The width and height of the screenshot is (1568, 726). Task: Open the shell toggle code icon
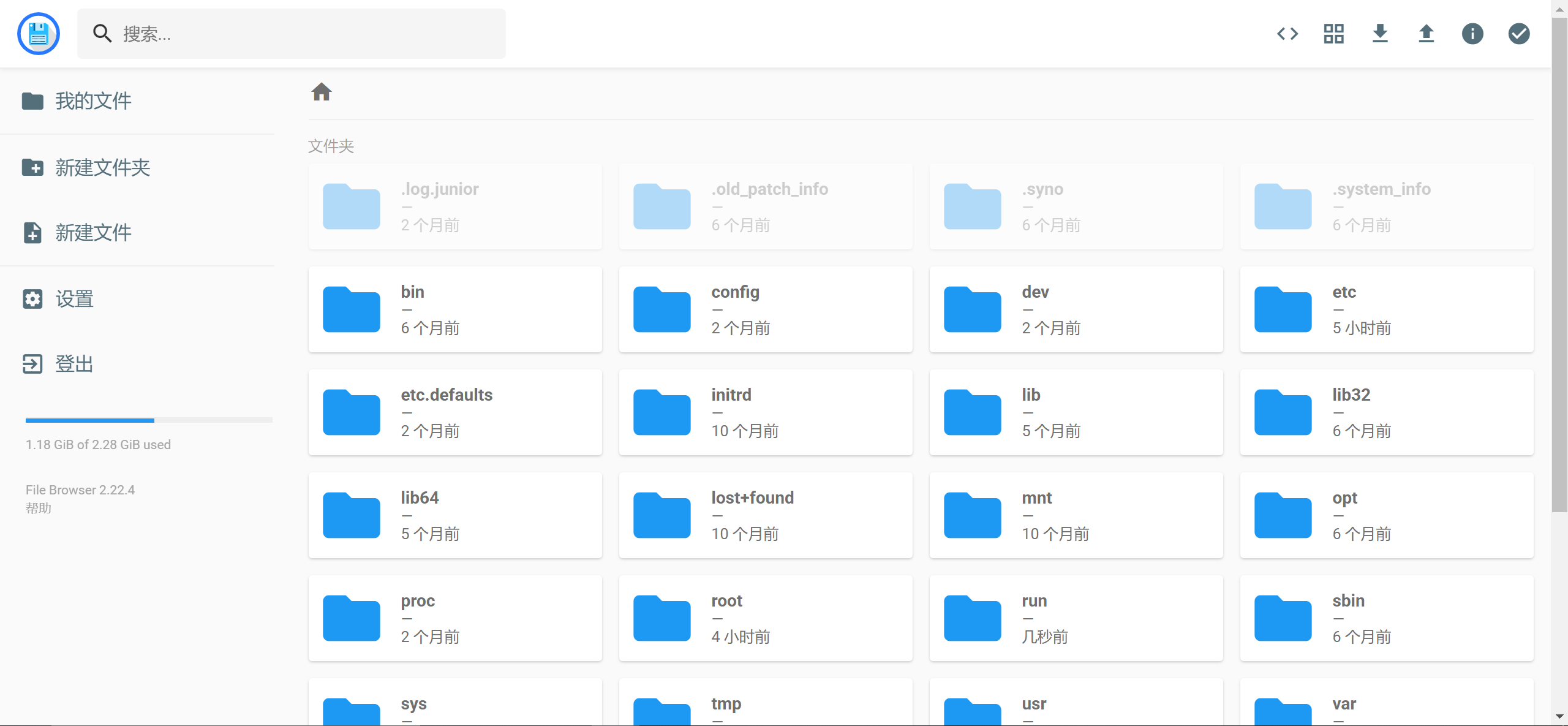click(1287, 34)
